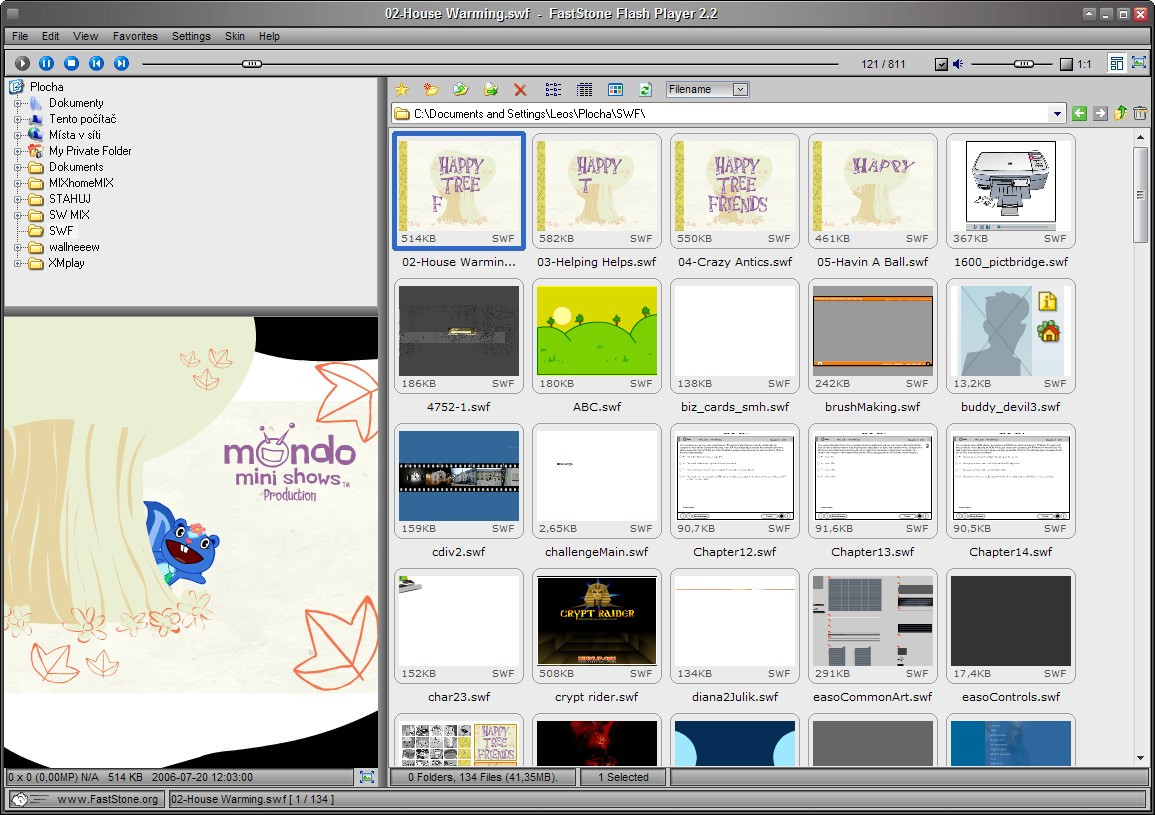Select the buddy_devil3.swf thumbnail
This screenshot has height=815, width=1155.
(x=1011, y=336)
